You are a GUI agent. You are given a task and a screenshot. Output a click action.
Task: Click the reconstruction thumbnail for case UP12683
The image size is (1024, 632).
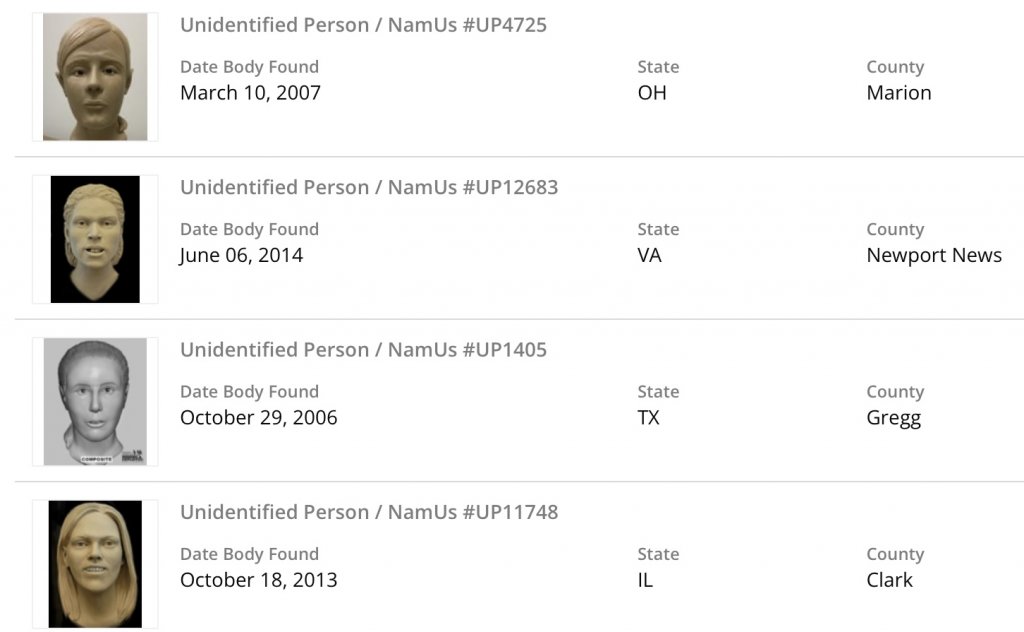tap(95, 239)
